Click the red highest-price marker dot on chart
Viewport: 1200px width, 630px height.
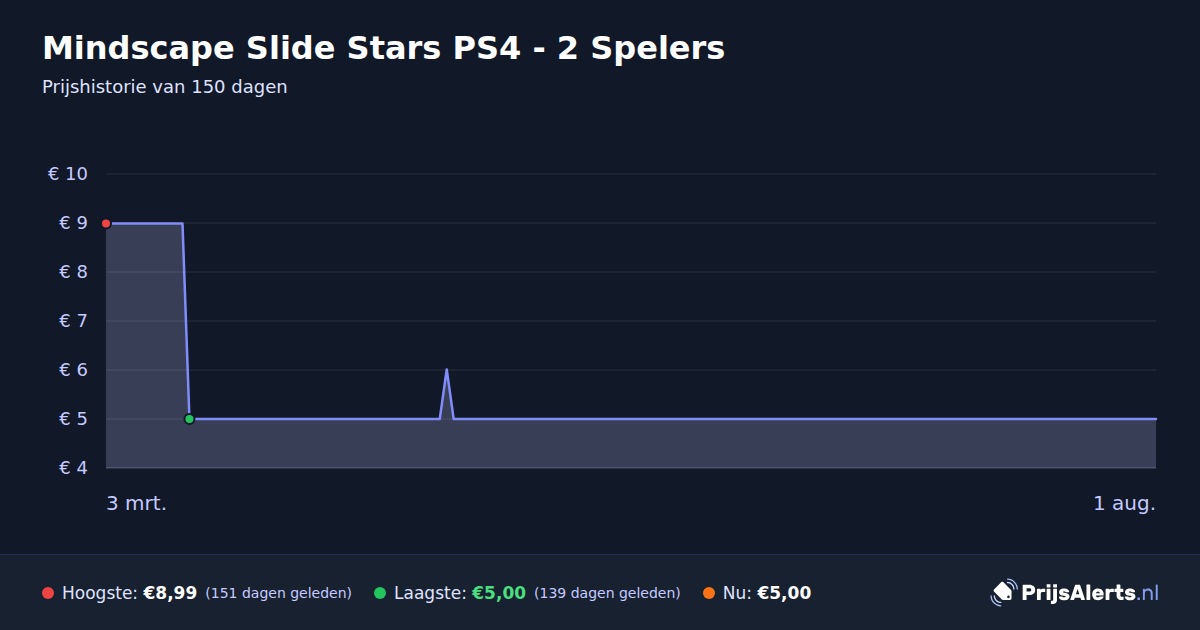(x=106, y=223)
